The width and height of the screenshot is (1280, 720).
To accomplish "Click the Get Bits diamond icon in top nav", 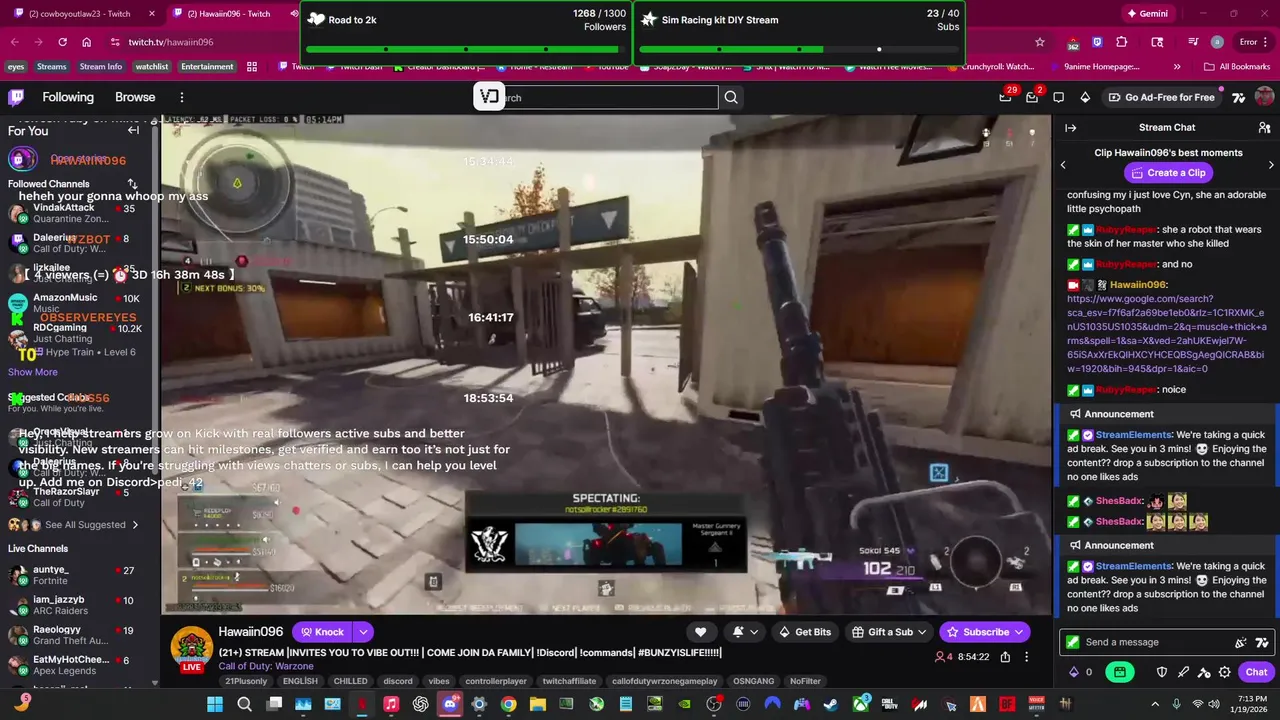I will (x=1085, y=97).
